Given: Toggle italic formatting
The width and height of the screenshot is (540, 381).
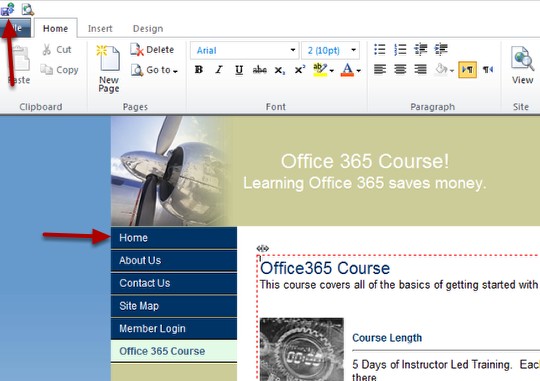Looking at the screenshot, I should click(219, 70).
